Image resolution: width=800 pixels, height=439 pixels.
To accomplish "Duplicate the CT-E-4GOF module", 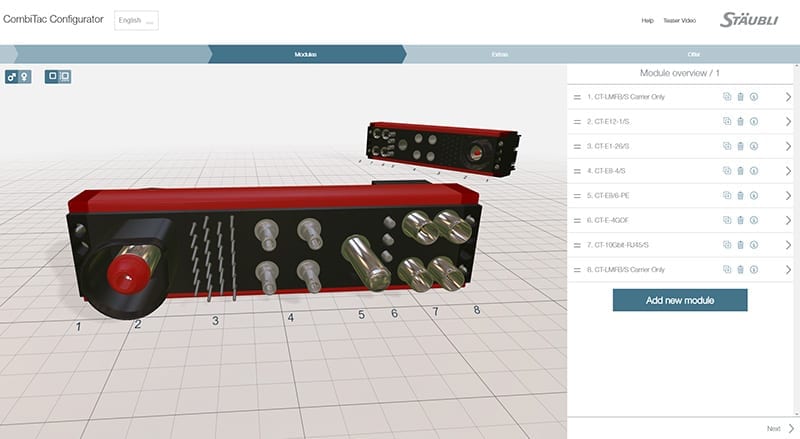I will (x=727, y=220).
